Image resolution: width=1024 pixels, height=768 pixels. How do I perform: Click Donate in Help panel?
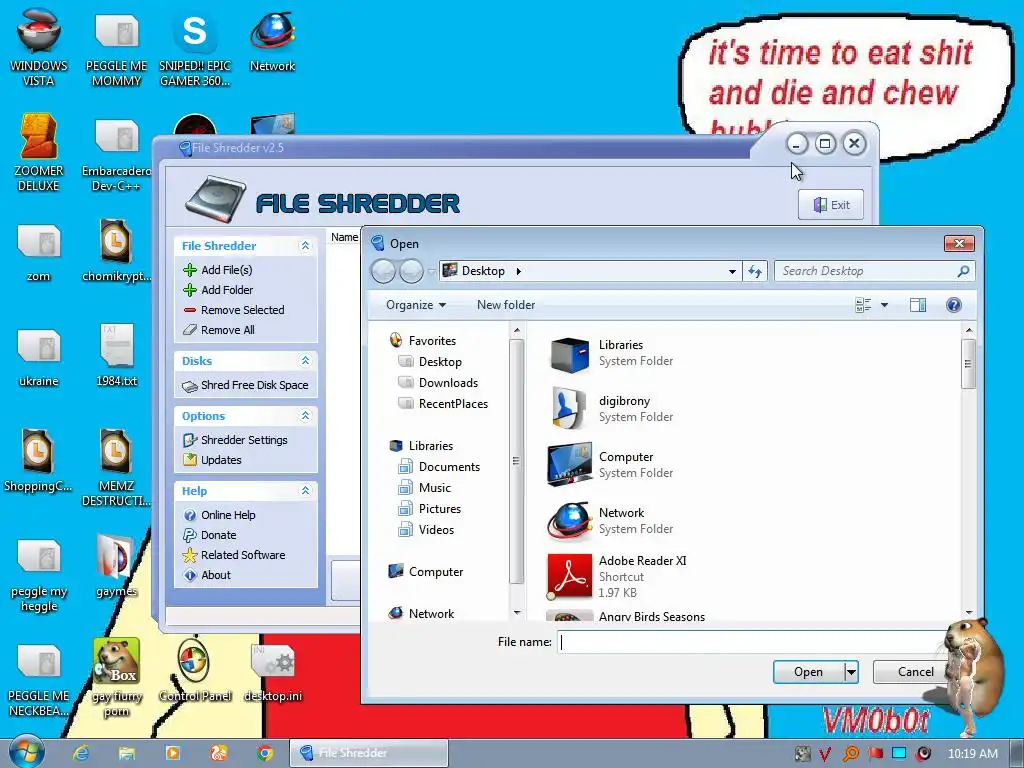(218, 536)
